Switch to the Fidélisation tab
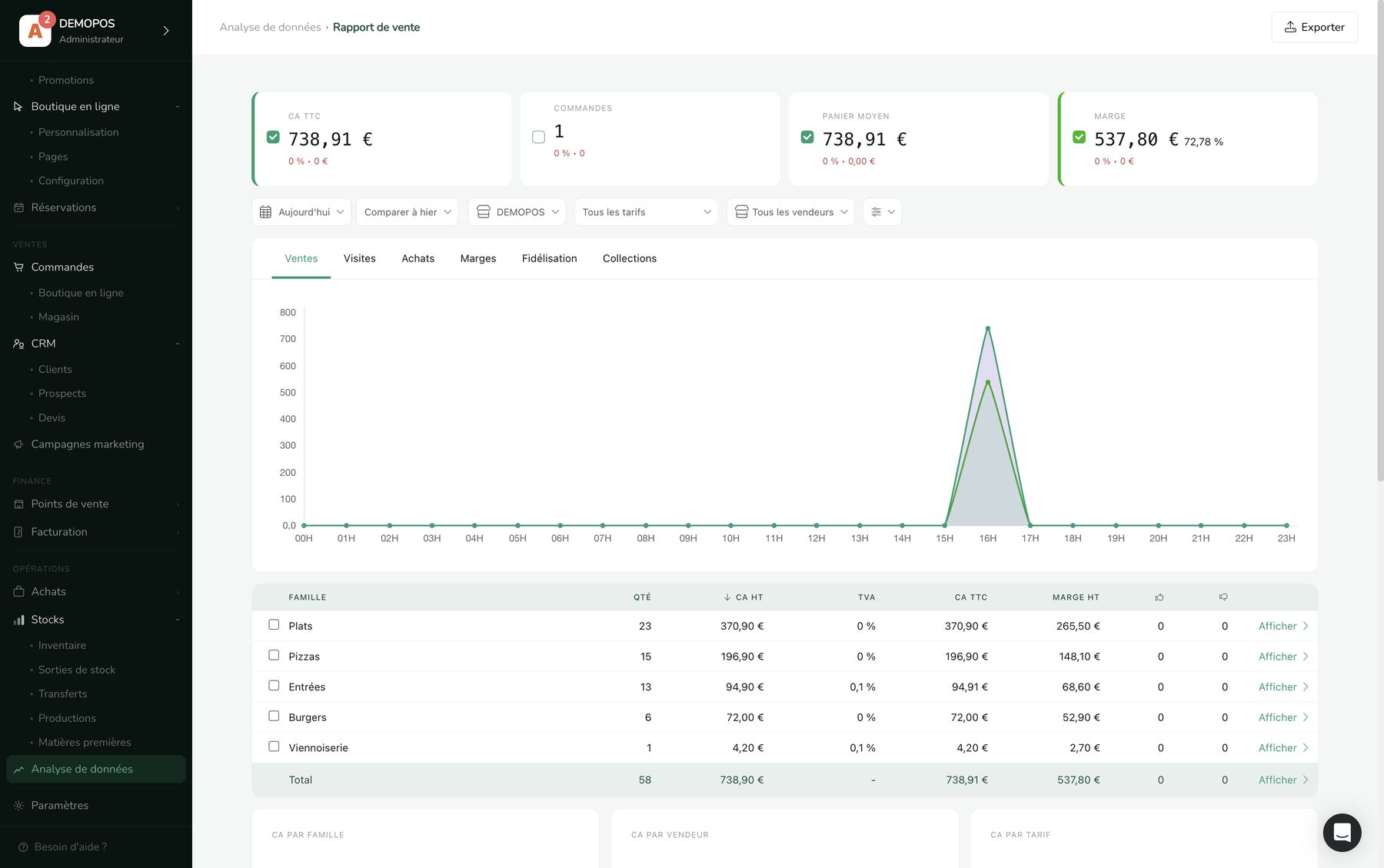The height and width of the screenshot is (868, 1384). (549, 258)
